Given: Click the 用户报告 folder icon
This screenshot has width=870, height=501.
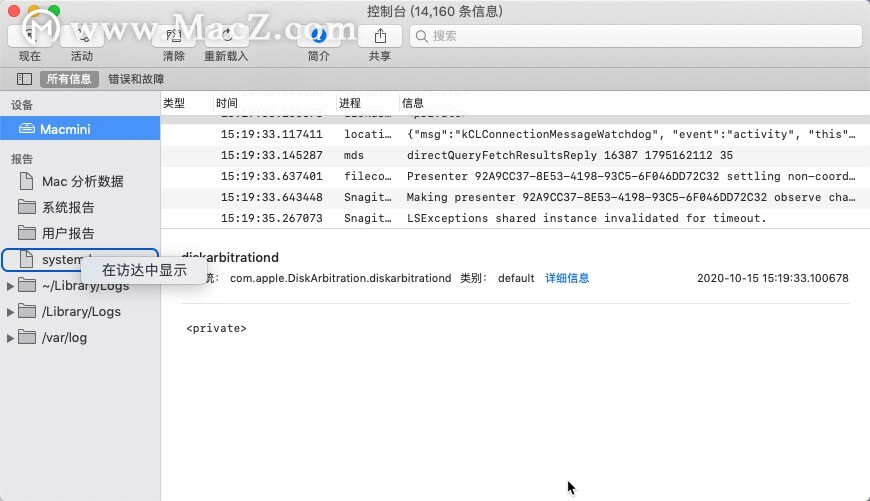Looking at the screenshot, I should pos(27,232).
